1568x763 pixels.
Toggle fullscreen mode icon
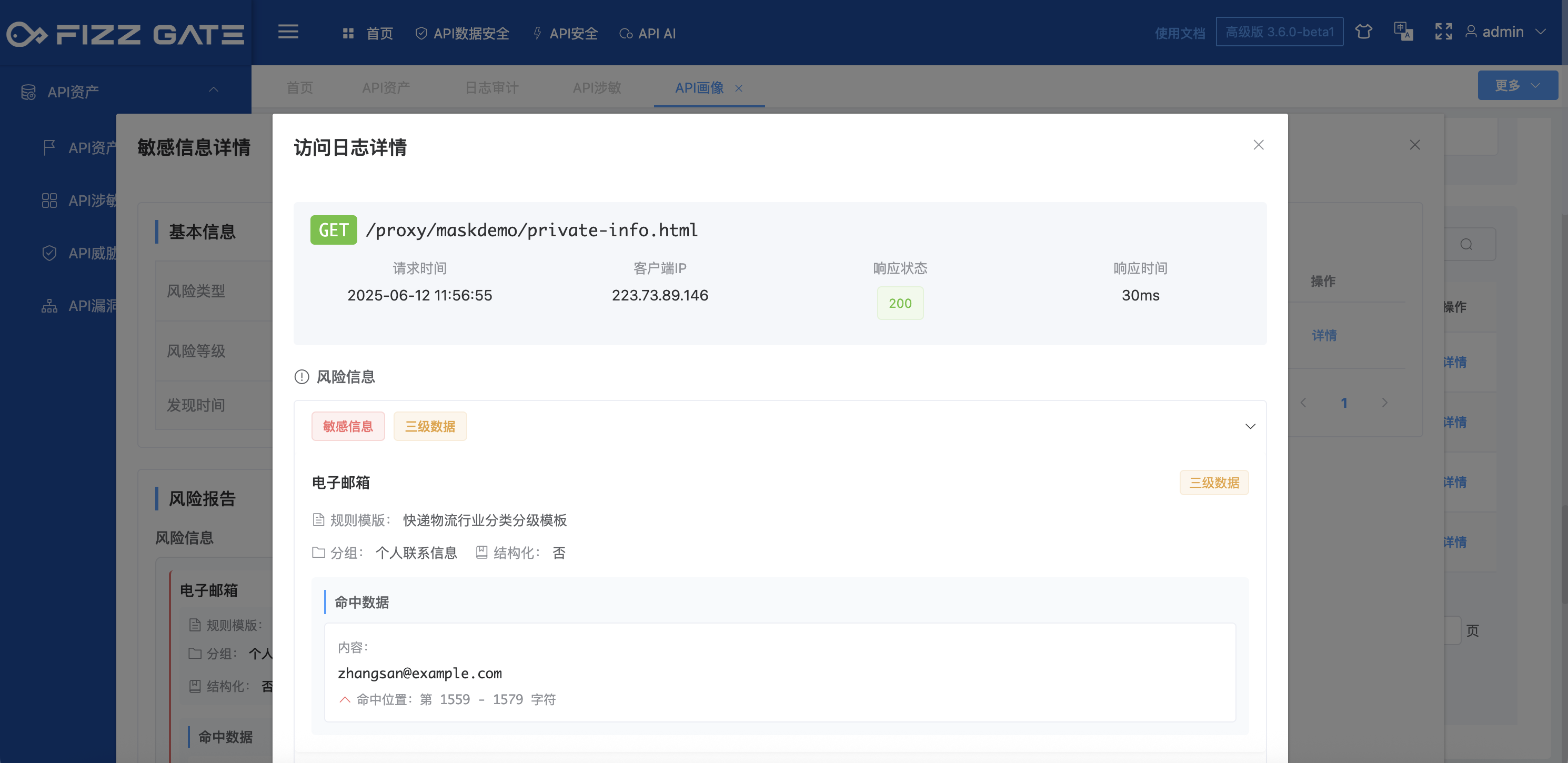1443,32
